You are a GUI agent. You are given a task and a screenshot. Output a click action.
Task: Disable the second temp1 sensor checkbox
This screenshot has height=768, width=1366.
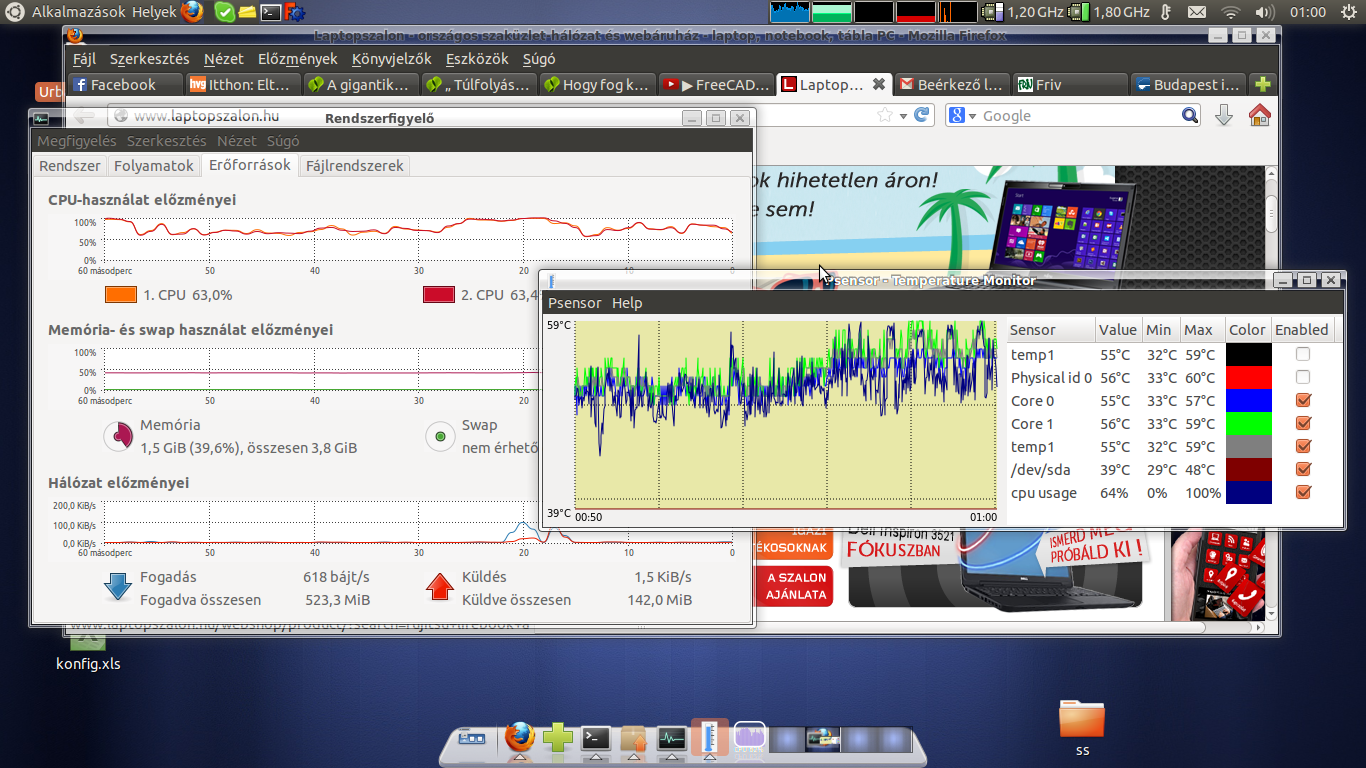tap(1303, 446)
